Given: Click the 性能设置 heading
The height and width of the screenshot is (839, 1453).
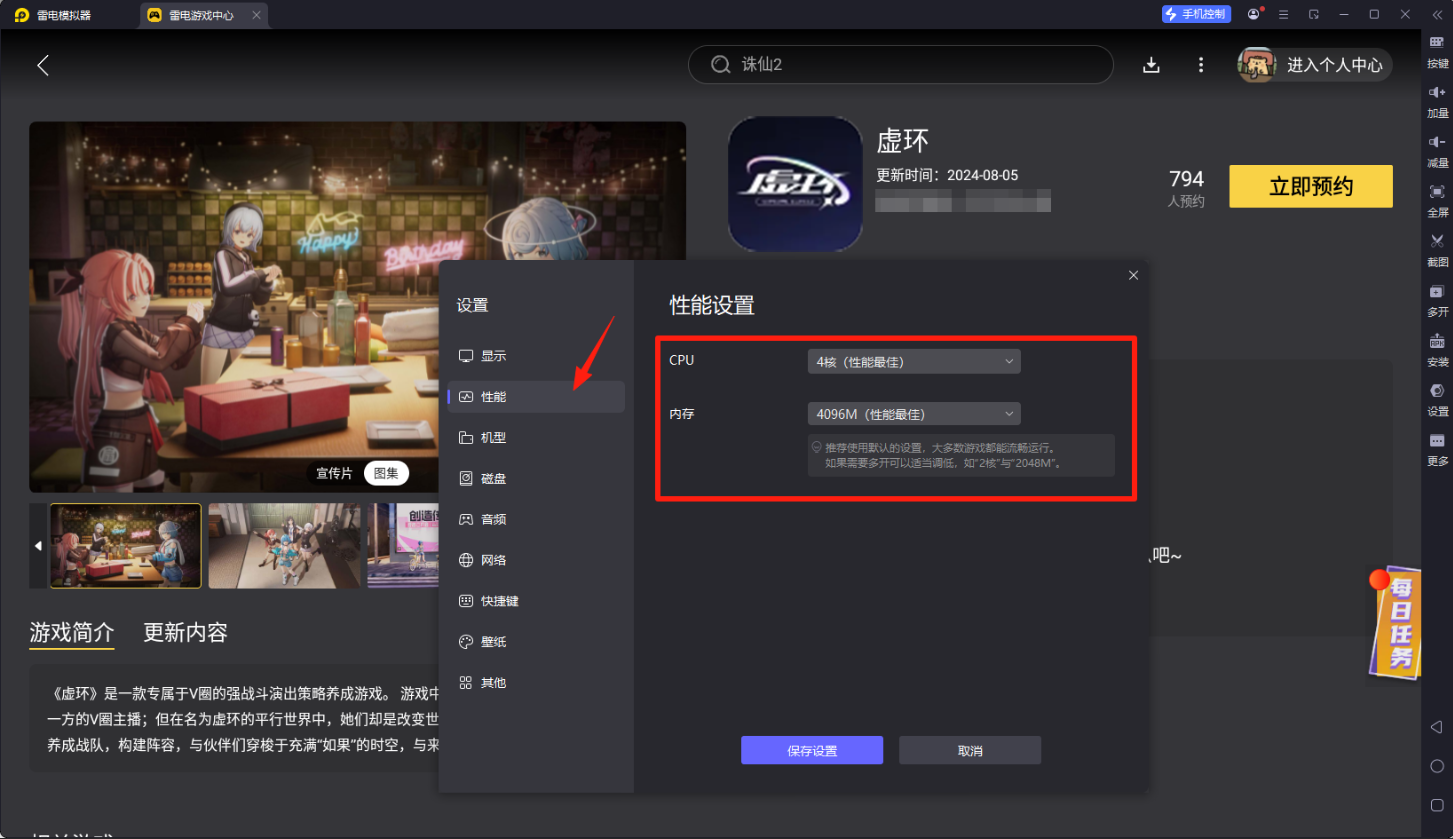Looking at the screenshot, I should [x=712, y=305].
